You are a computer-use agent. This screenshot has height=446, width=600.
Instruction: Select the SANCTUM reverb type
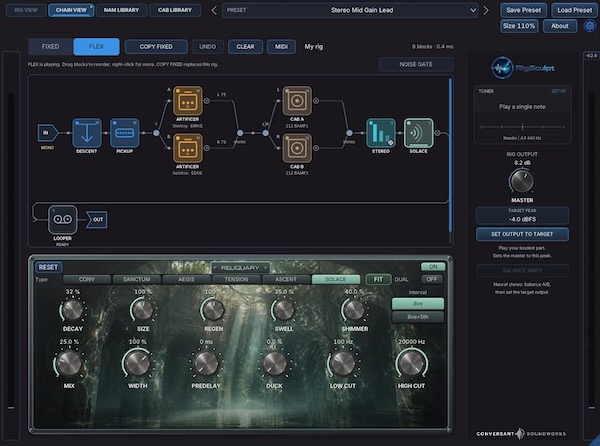coord(137,279)
